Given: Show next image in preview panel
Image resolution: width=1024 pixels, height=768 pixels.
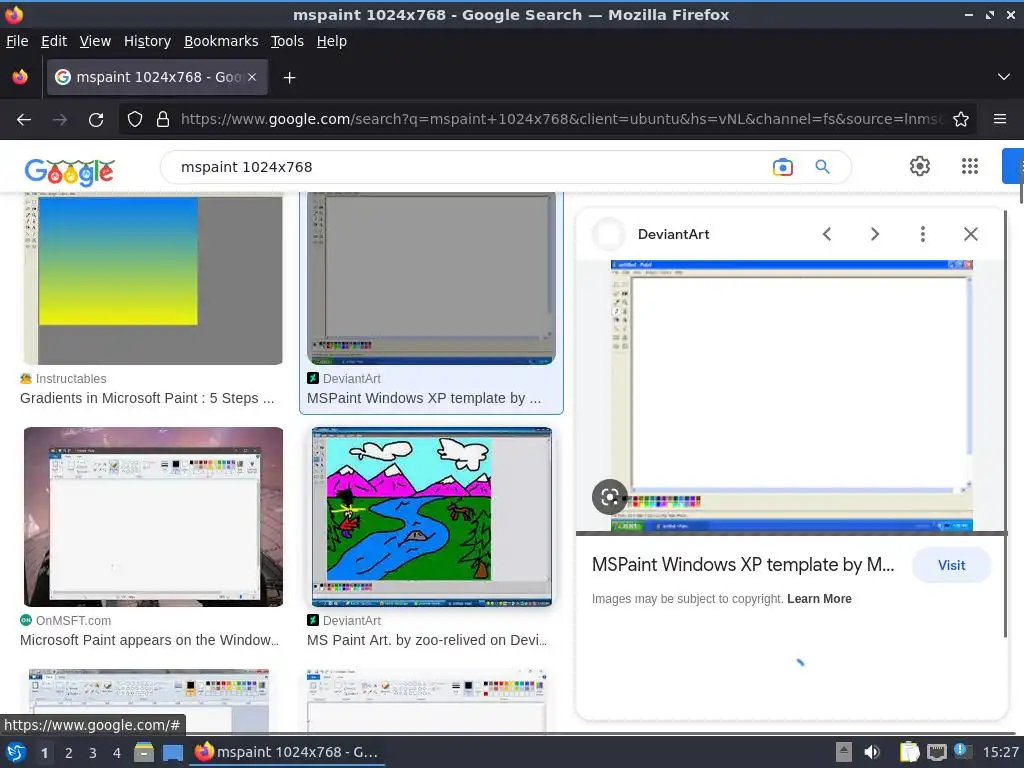Looking at the screenshot, I should (874, 234).
